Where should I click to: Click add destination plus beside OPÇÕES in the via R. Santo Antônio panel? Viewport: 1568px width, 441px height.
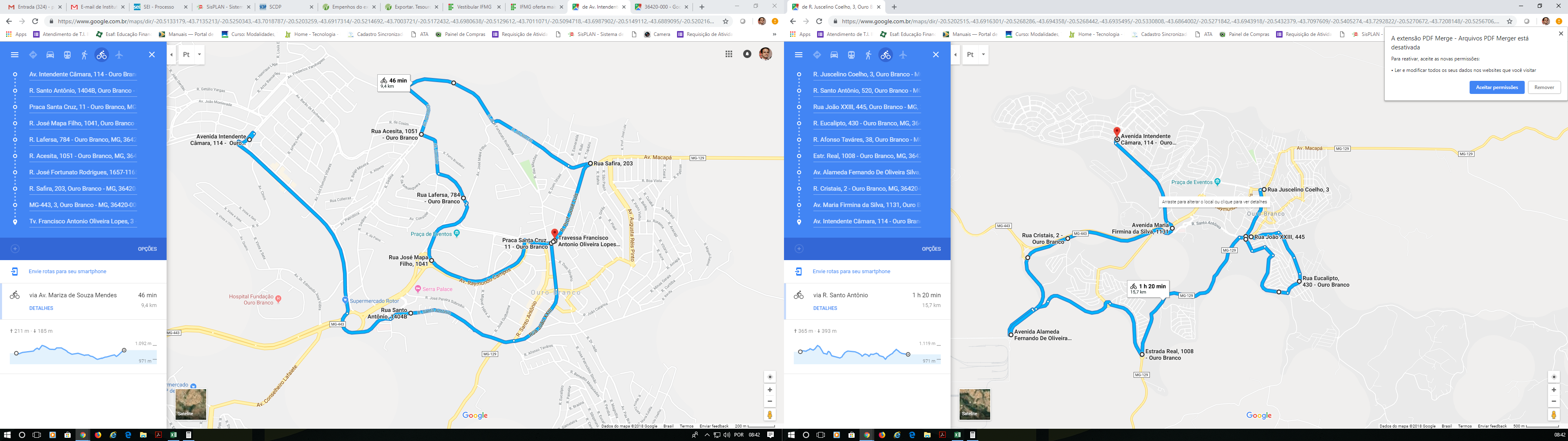point(799,249)
